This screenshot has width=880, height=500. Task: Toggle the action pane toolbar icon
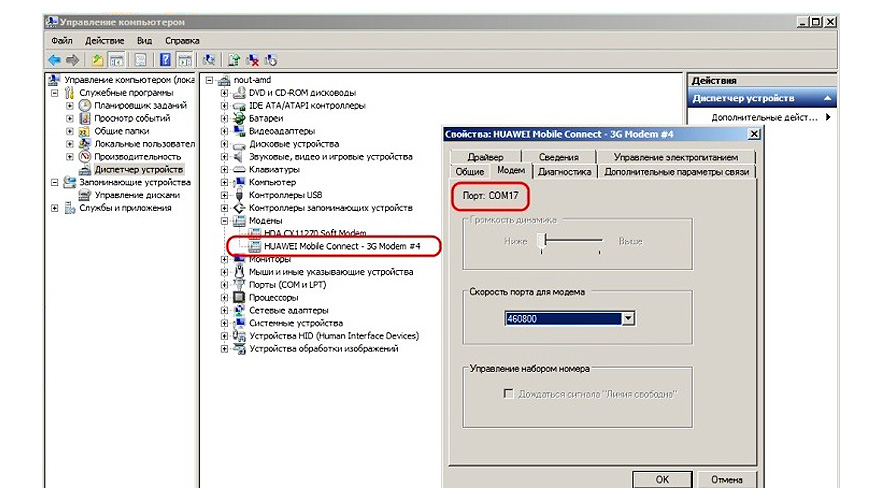(x=184, y=60)
